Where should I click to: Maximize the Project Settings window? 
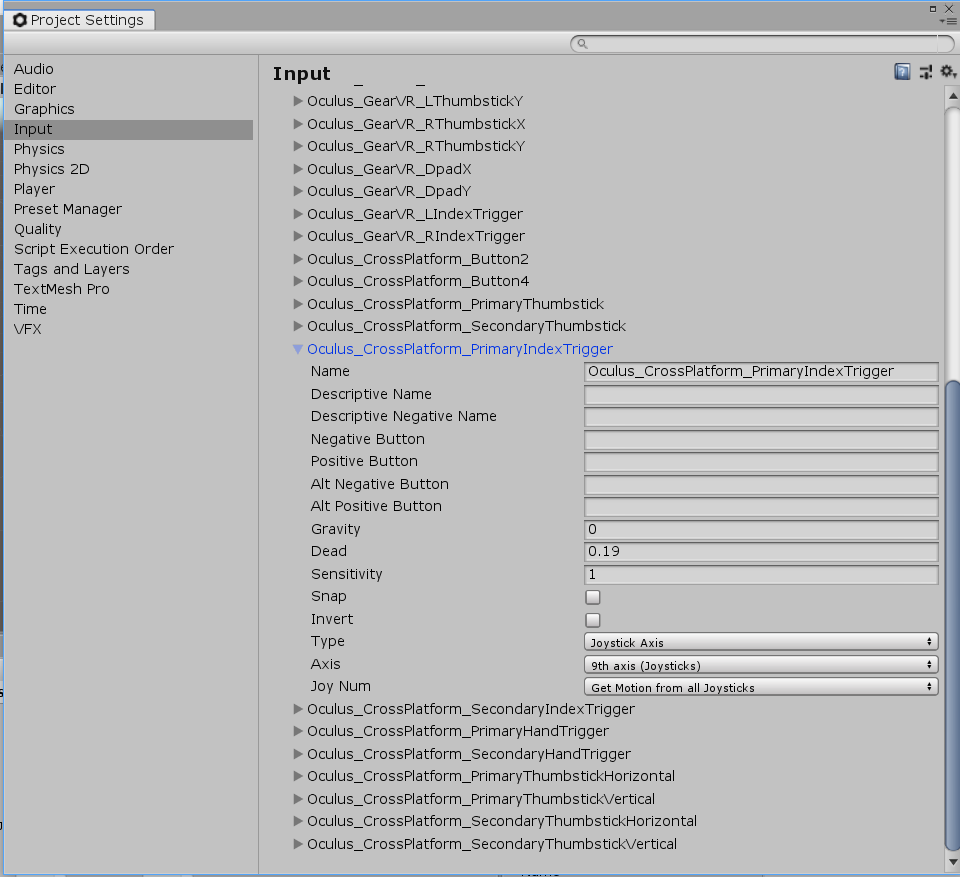935,7
